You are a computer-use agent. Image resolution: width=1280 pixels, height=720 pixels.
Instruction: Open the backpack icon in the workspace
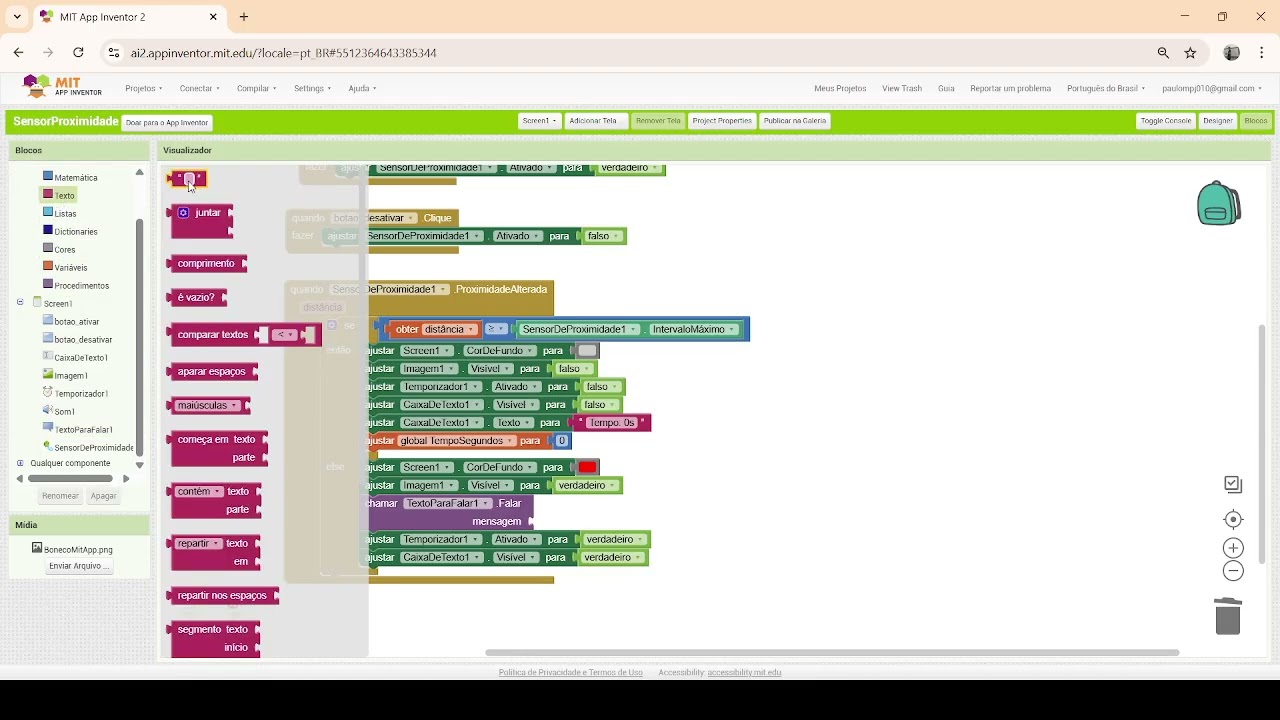click(1218, 203)
